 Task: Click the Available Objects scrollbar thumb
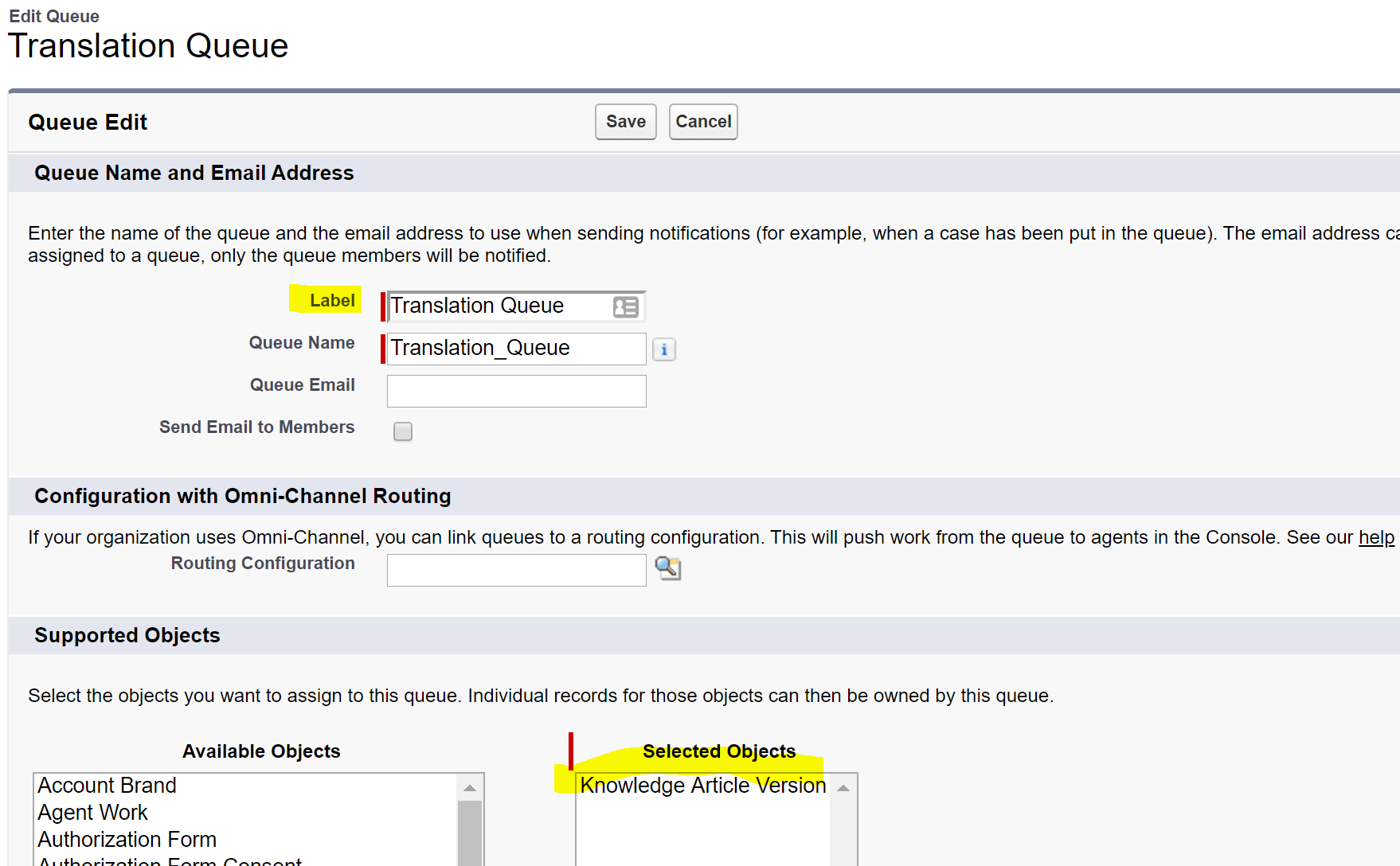pos(470,833)
